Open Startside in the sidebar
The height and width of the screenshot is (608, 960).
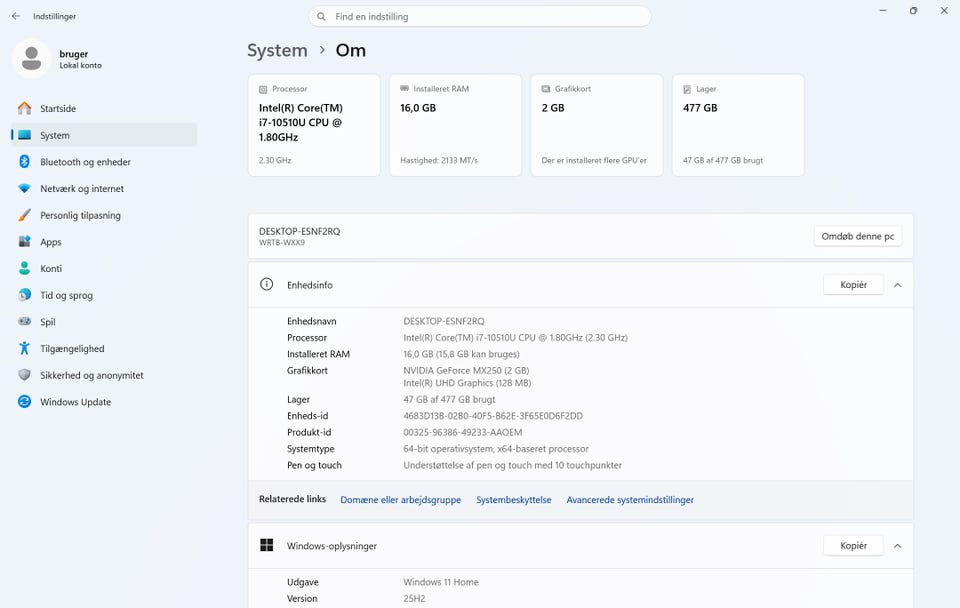[x=104, y=108]
